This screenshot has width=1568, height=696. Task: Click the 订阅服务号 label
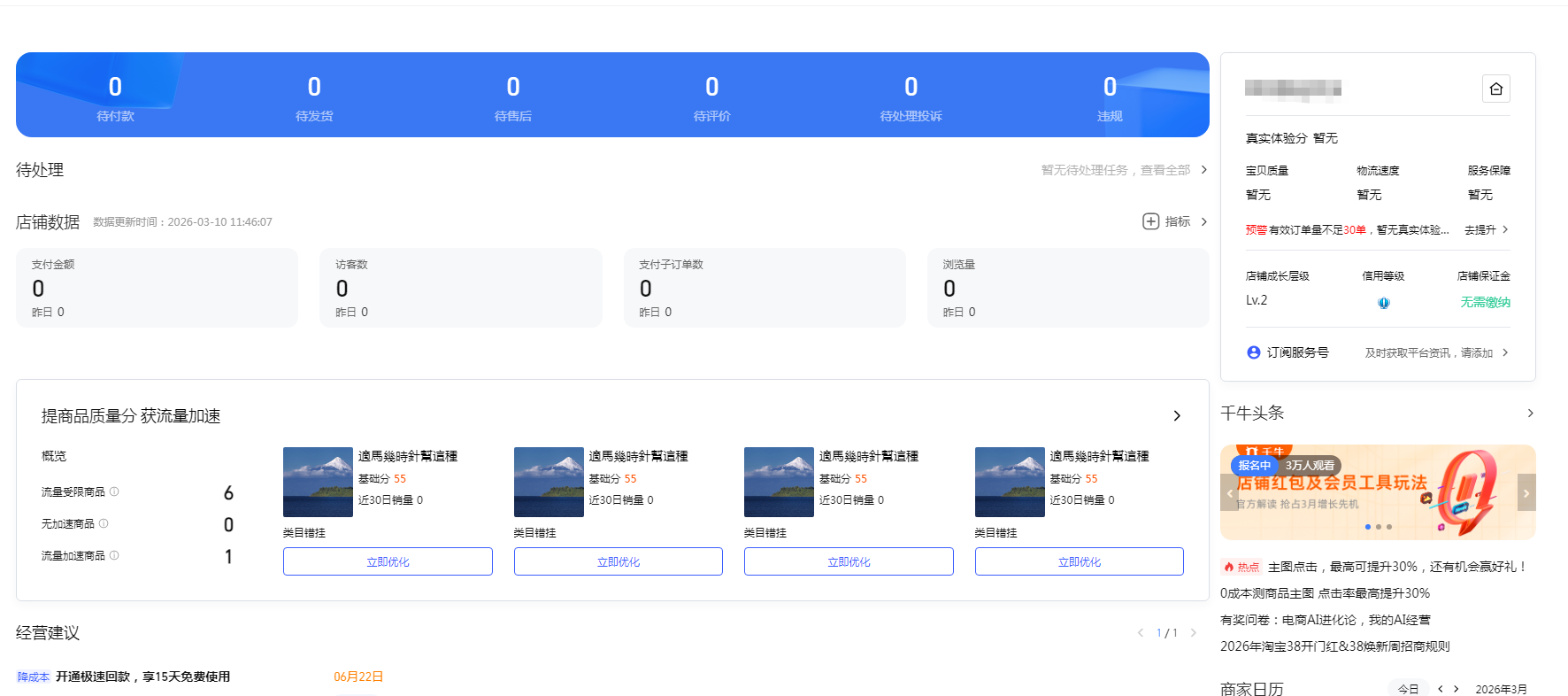[1297, 352]
